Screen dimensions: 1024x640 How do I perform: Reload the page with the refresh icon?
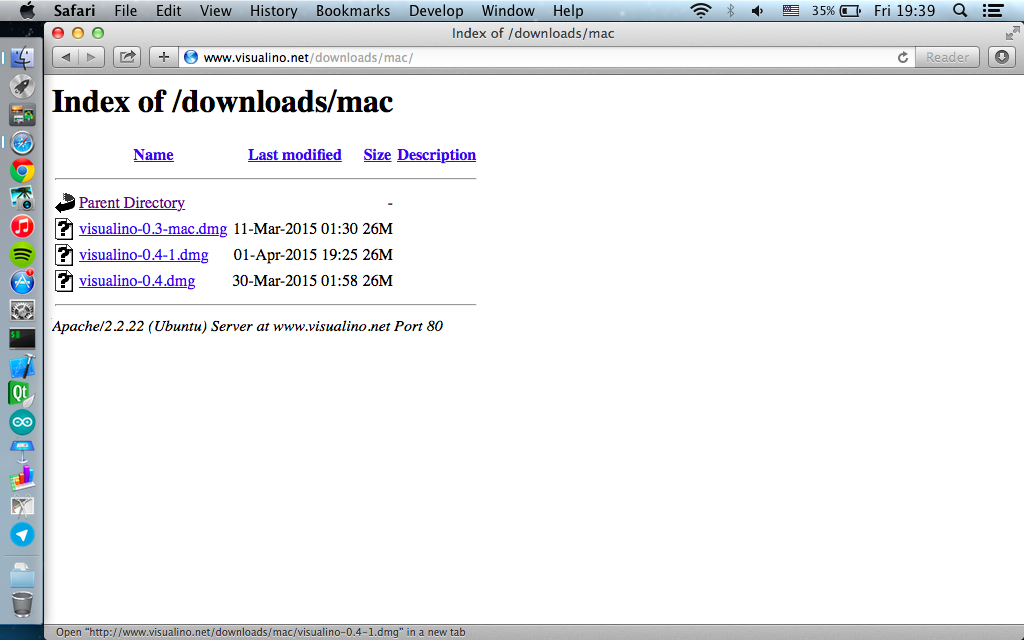903,57
